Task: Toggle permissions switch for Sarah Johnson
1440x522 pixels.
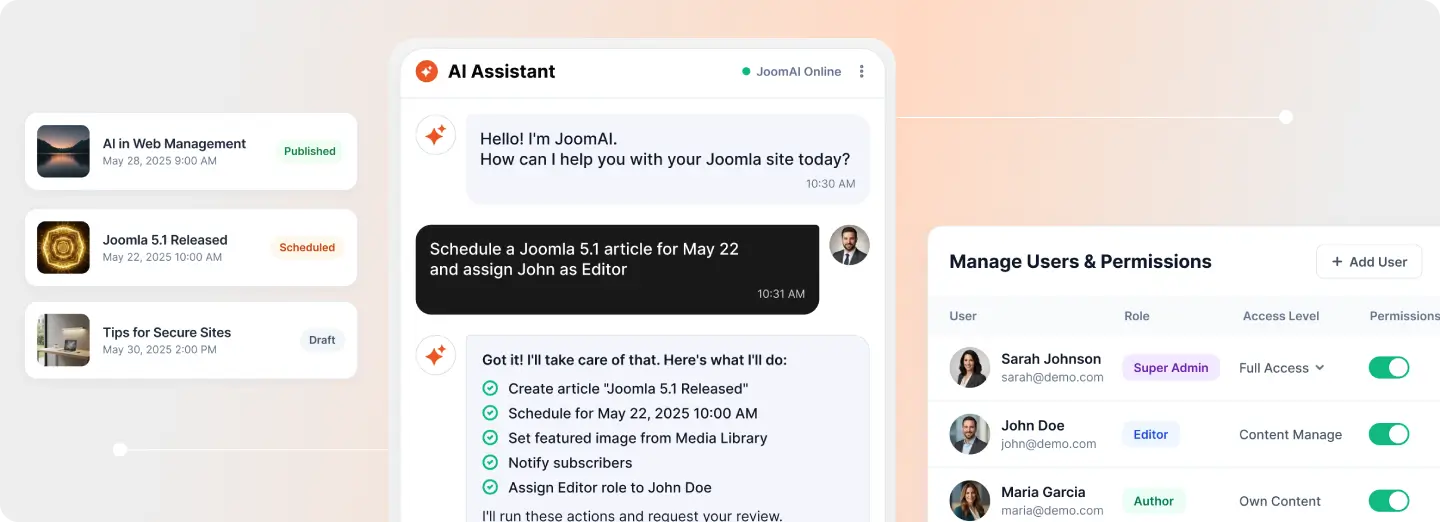Action: pos(1389,367)
